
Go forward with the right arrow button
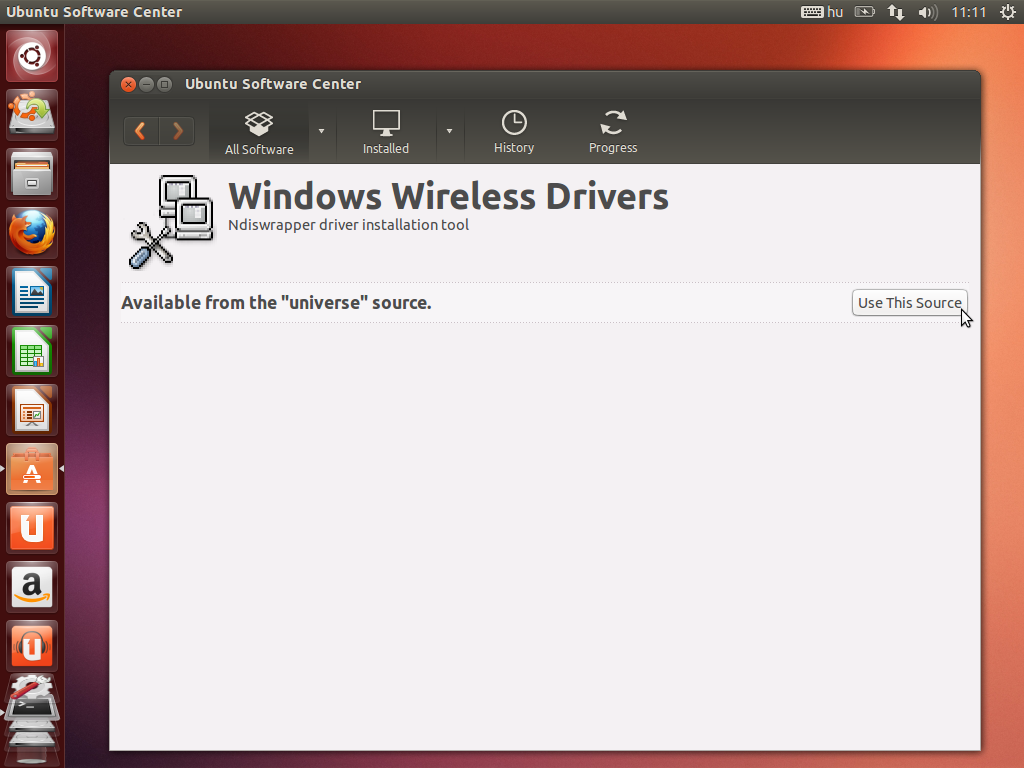coord(177,131)
